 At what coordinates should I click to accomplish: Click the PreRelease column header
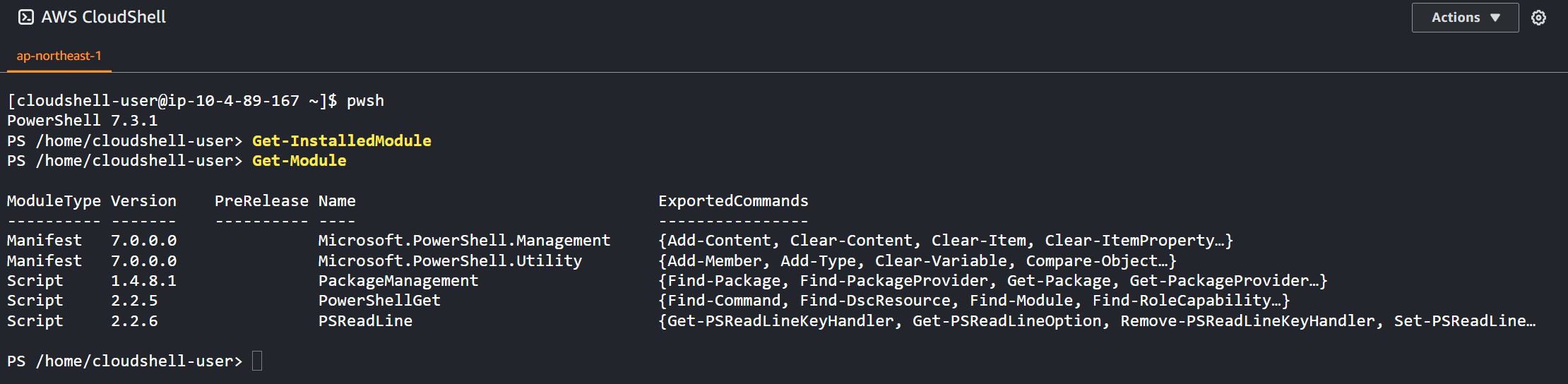click(x=261, y=200)
